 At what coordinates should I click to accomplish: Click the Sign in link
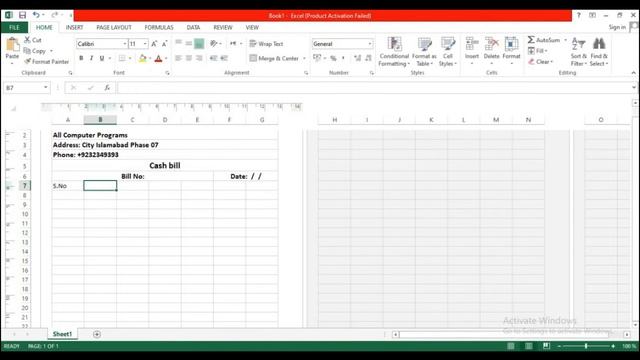(x=617, y=27)
